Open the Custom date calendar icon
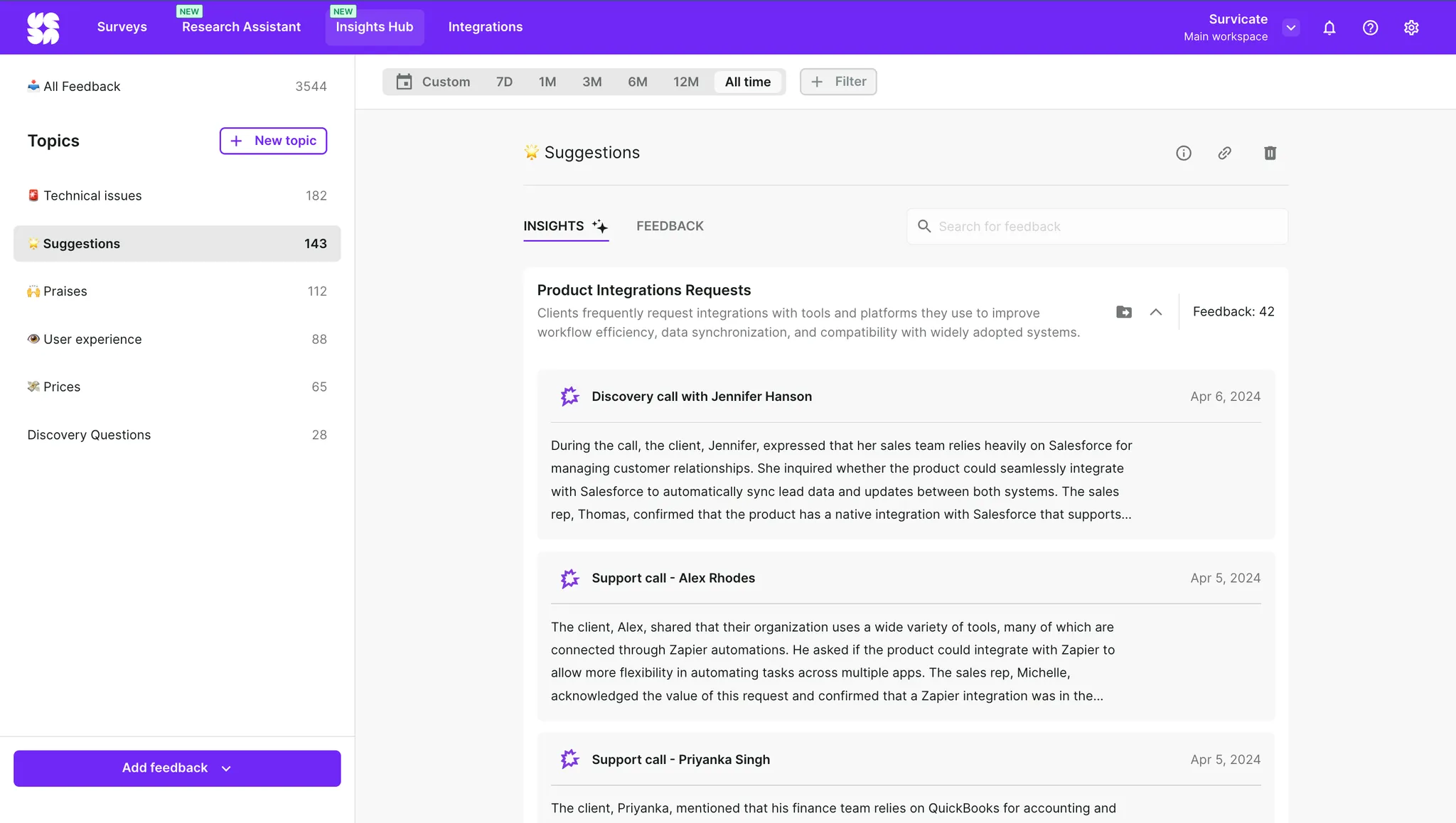Viewport: 1456px width, 823px height. [404, 82]
